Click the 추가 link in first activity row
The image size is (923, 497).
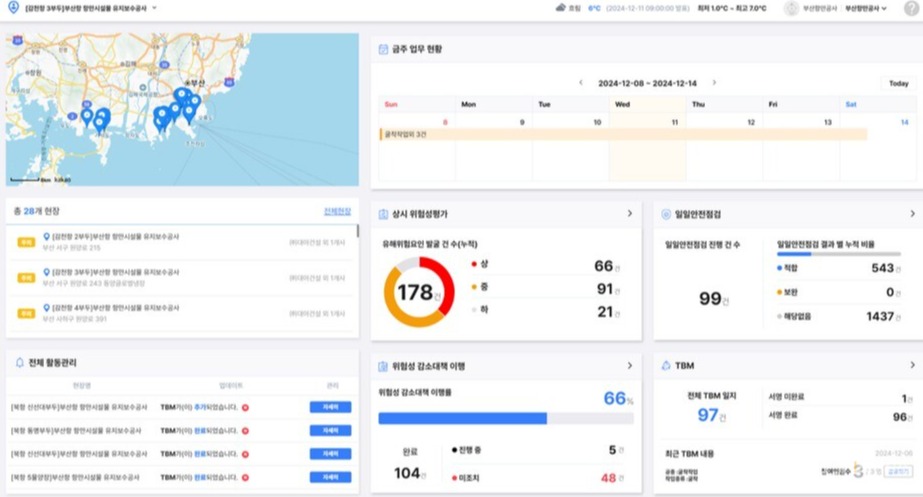point(200,407)
